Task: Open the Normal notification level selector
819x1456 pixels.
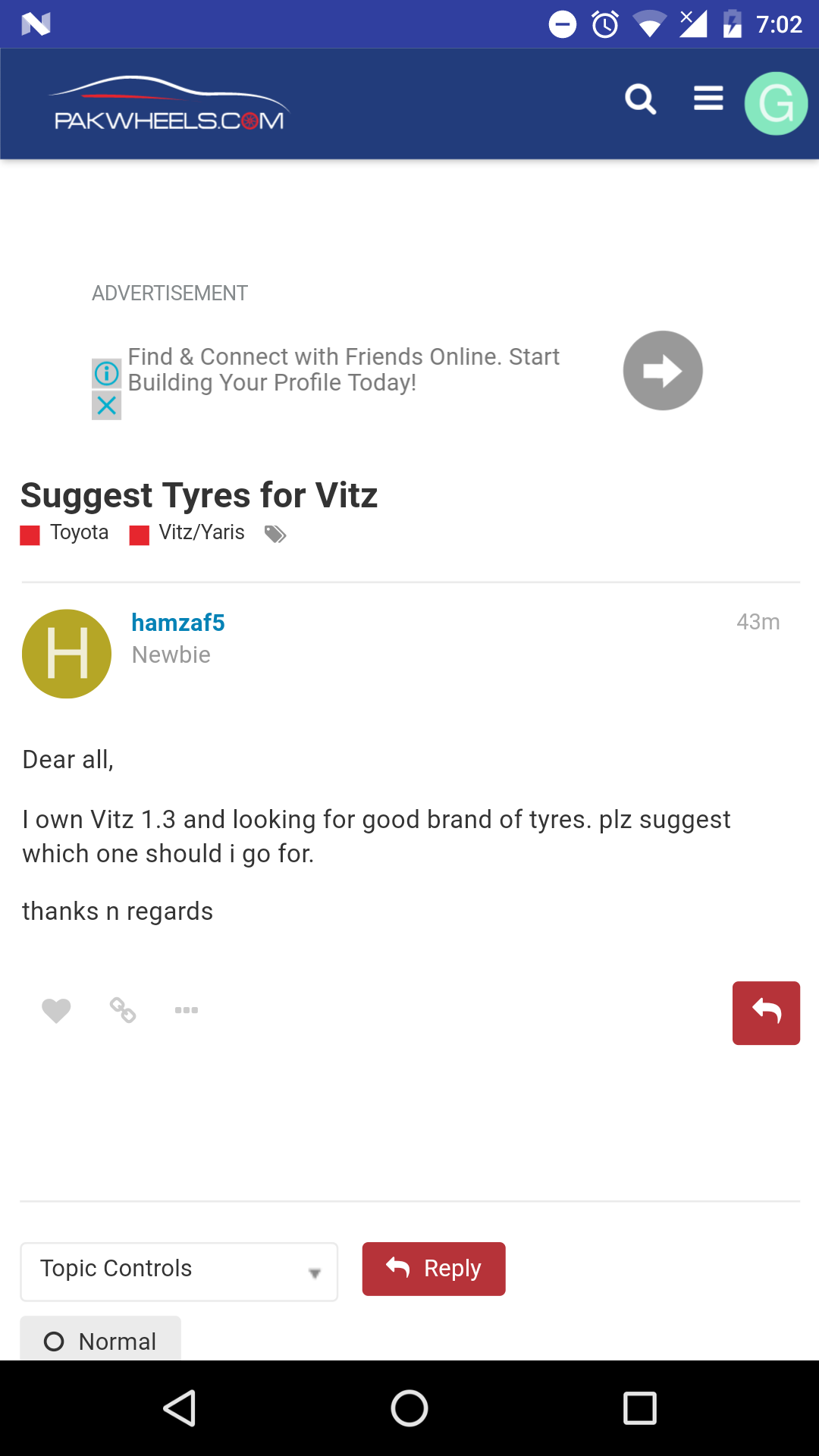Action: tap(101, 1339)
